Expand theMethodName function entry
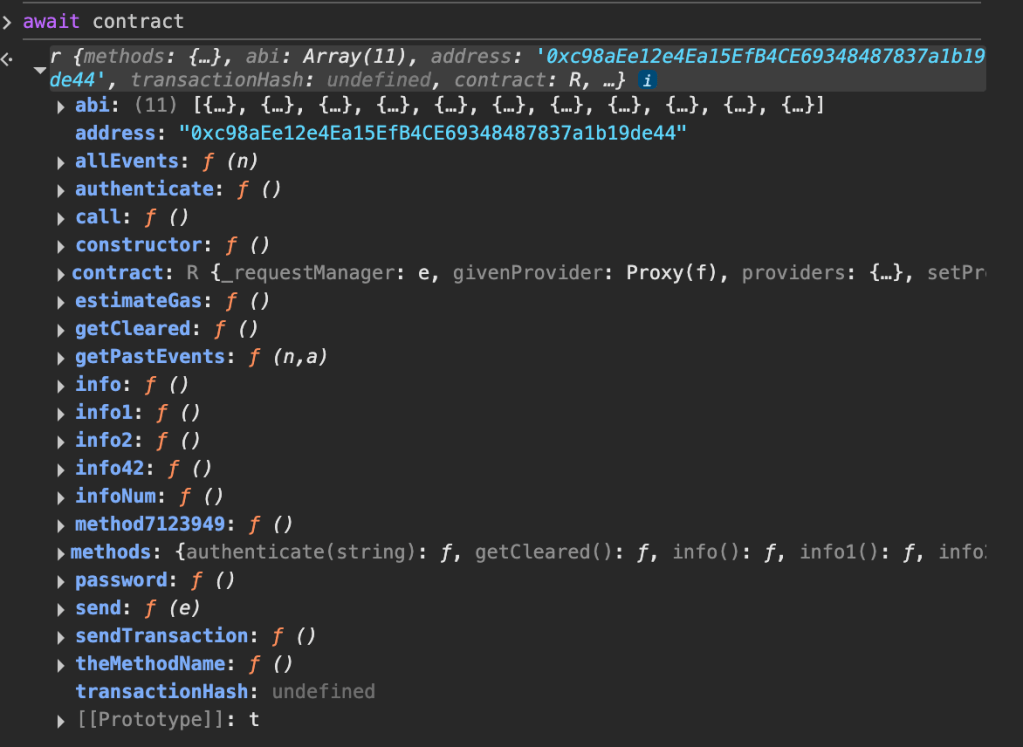Image resolution: width=1023 pixels, height=747 pixels. coord(63,665)
